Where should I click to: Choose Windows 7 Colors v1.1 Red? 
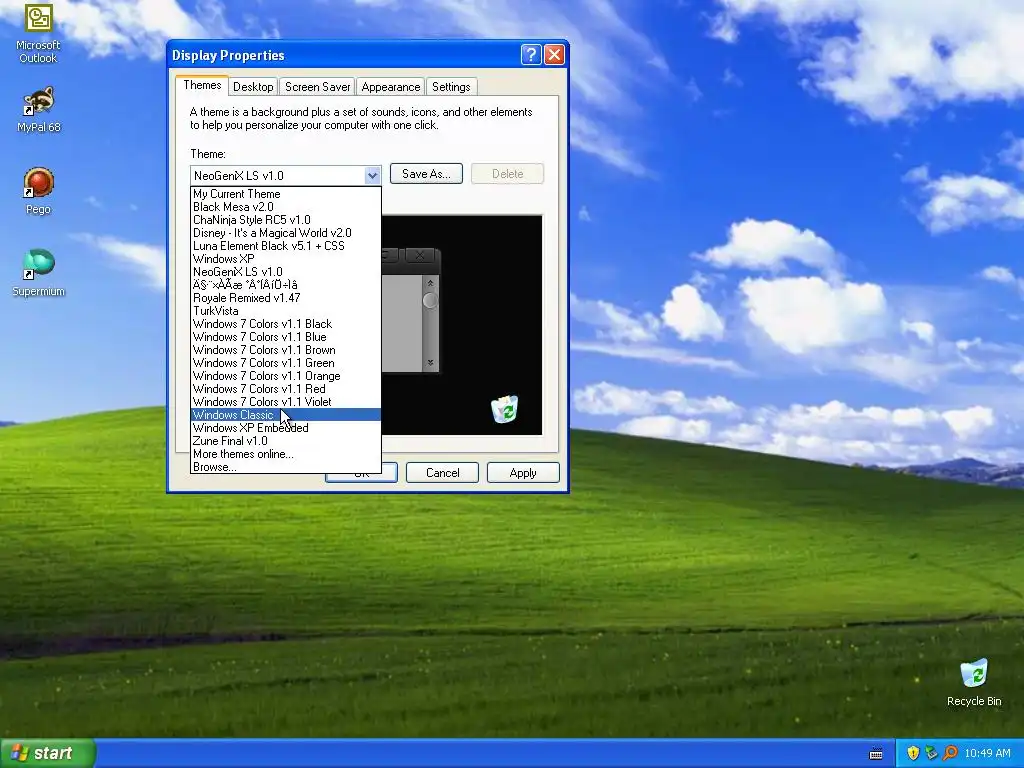coord(285,389)
